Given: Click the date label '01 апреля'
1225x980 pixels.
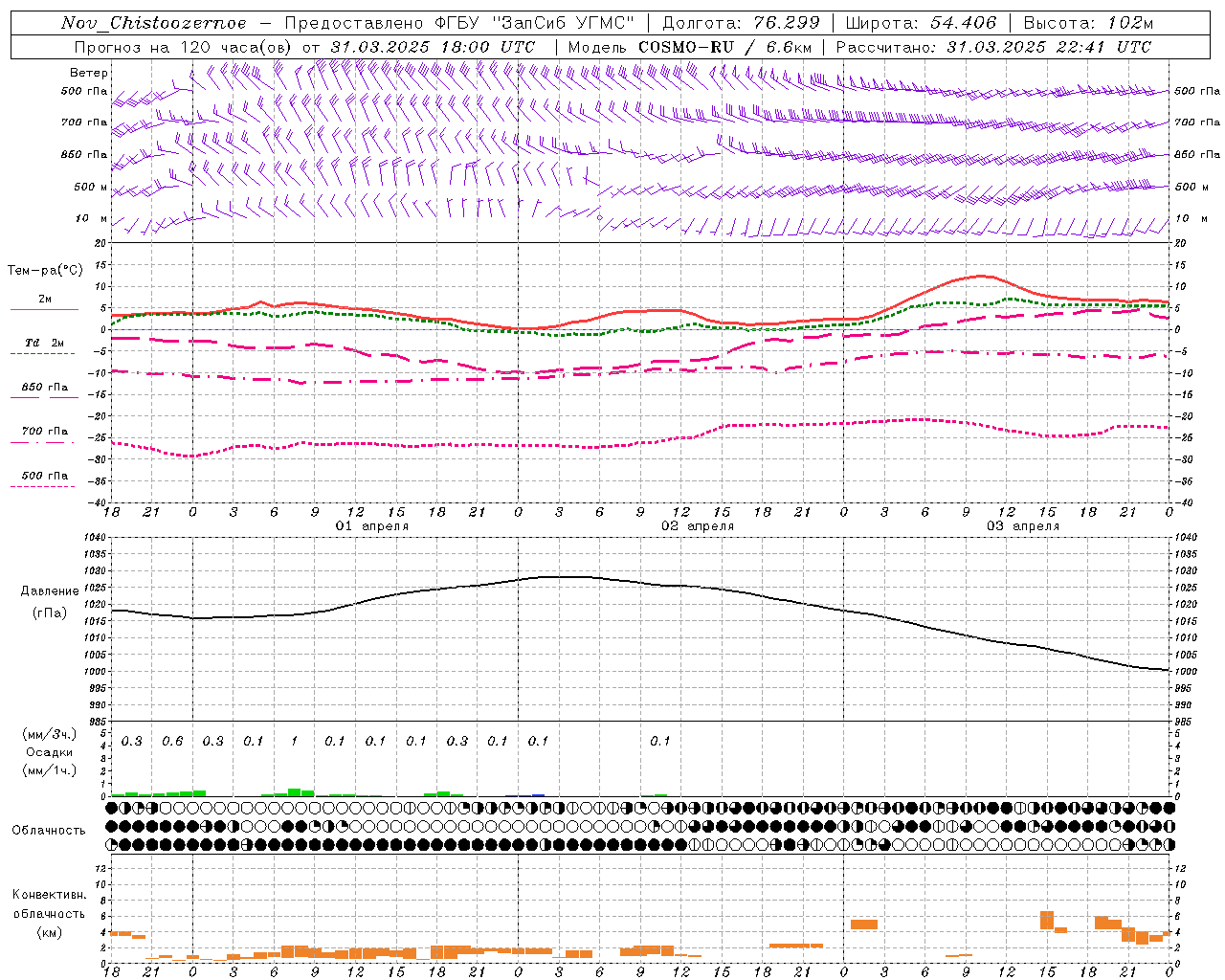Looking at the screenshot, I should tap(371, 526).
